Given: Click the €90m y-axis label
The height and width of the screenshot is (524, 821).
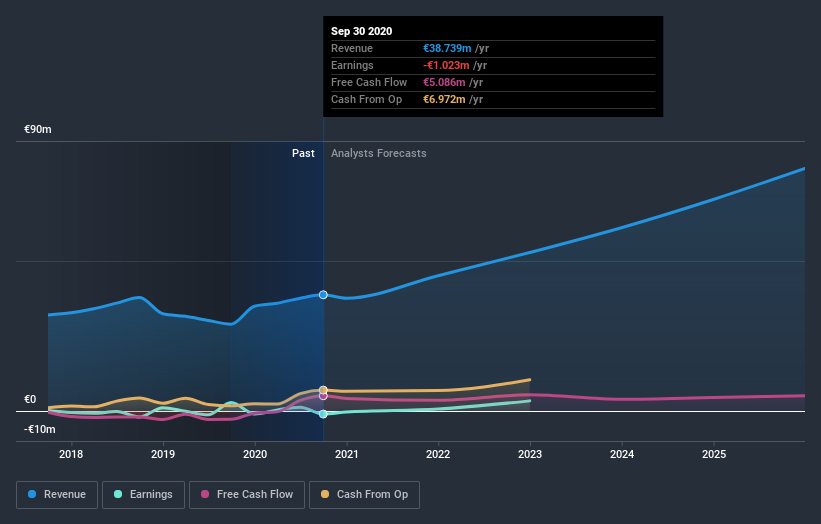Looking at the screenshot, I should tap(38, 129).
